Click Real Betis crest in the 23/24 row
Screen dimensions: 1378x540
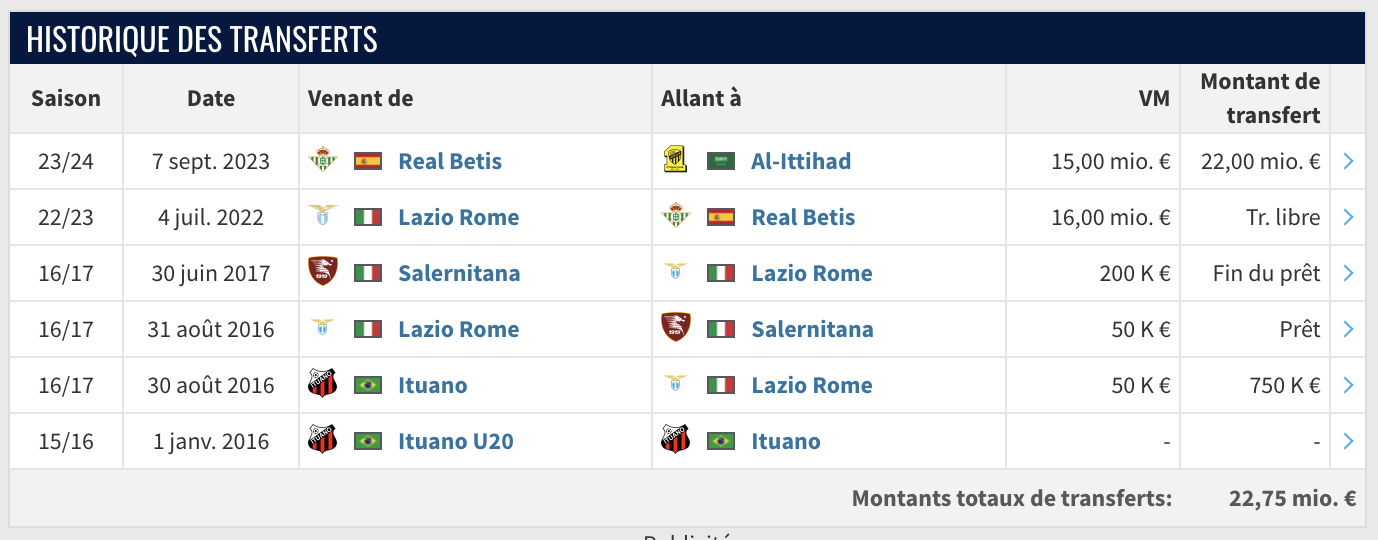pyautogui.click(x=323, y=161)
